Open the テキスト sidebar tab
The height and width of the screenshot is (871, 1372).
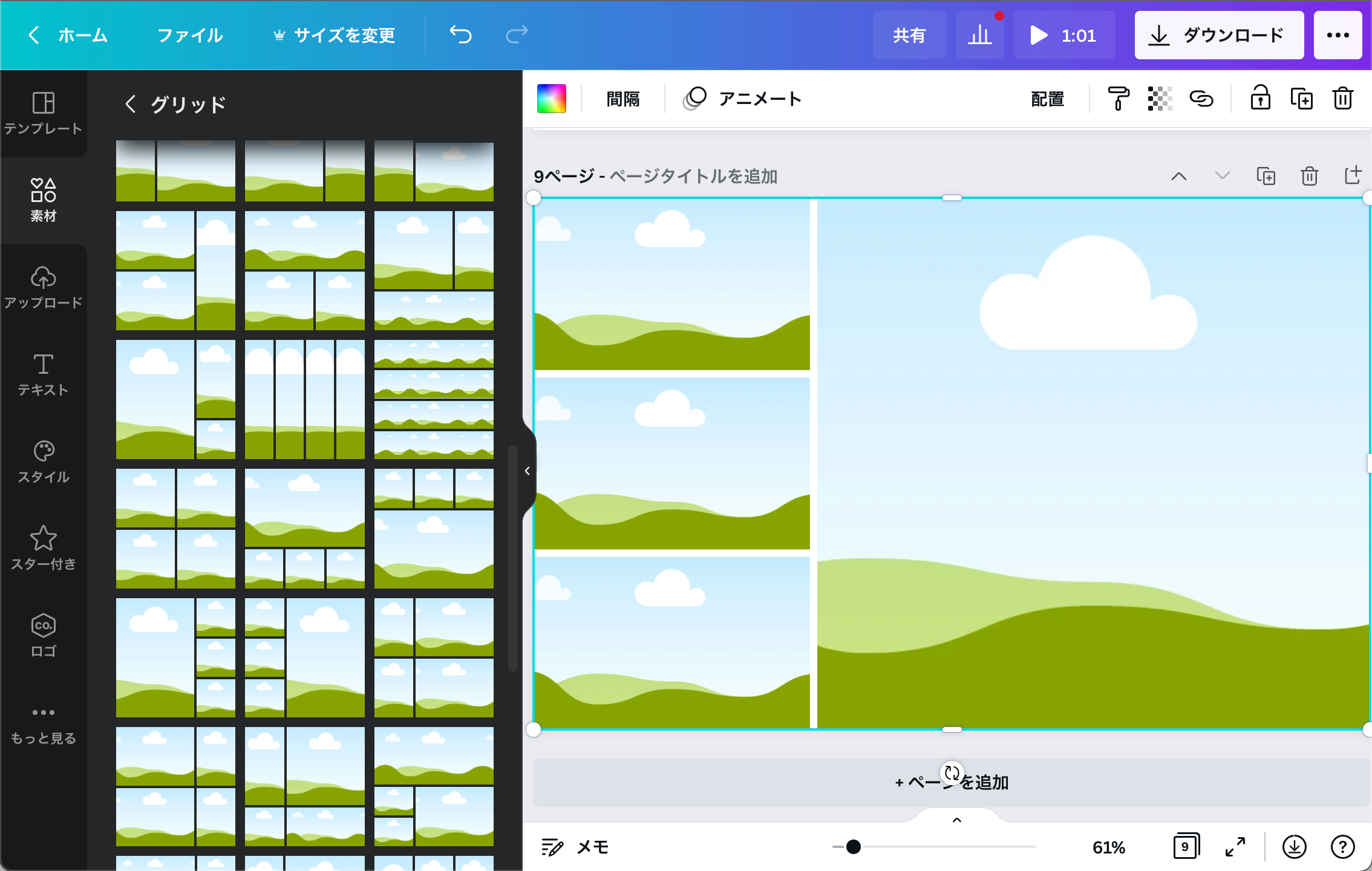[x=44, y=374]
